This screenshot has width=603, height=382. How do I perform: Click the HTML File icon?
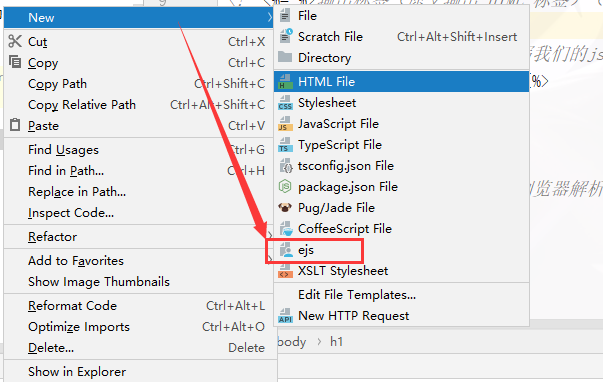pyautogui.click(x=285, y=82)
